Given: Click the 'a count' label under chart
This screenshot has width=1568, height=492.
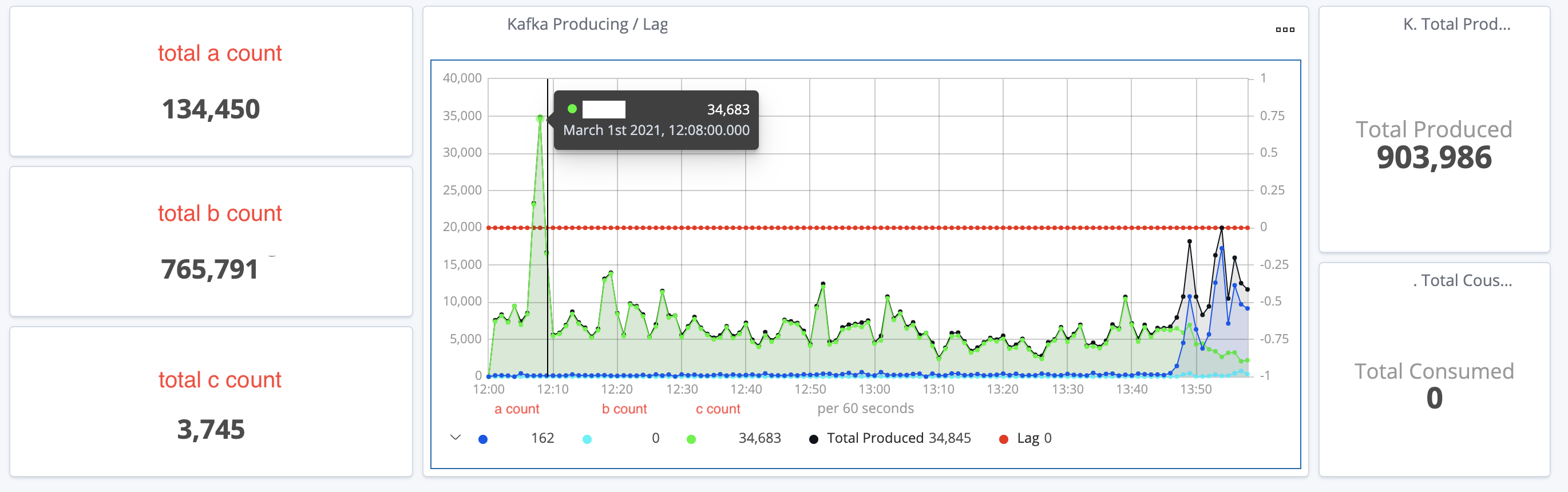Looking at the screenshot, I should click(x=517, y=408).
